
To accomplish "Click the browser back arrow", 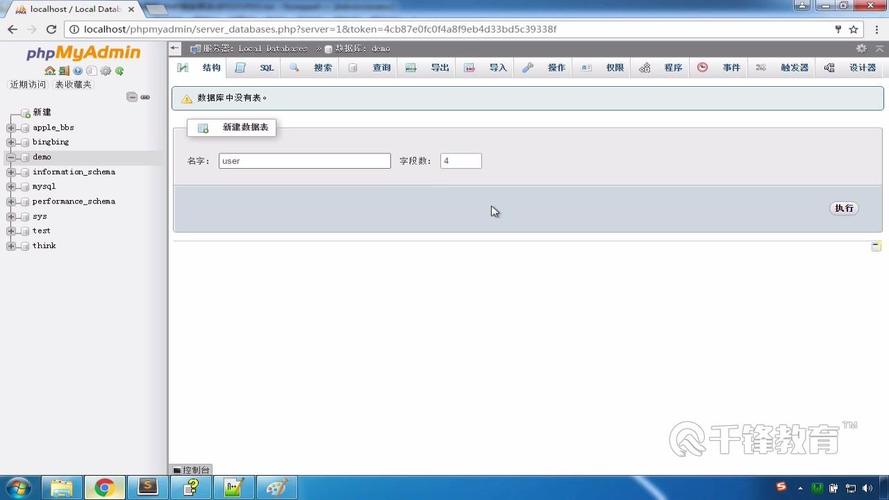I will tap(12, 29).
